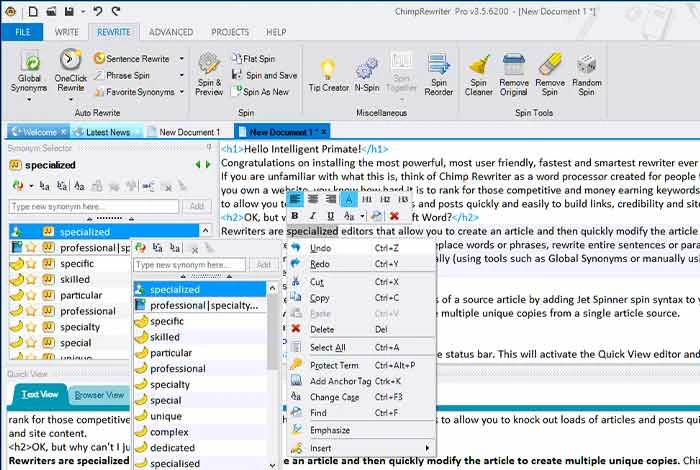Go to next synonym word (right green arrow)
The height and width of the screenshot is (470, 700).
point(208,165)
